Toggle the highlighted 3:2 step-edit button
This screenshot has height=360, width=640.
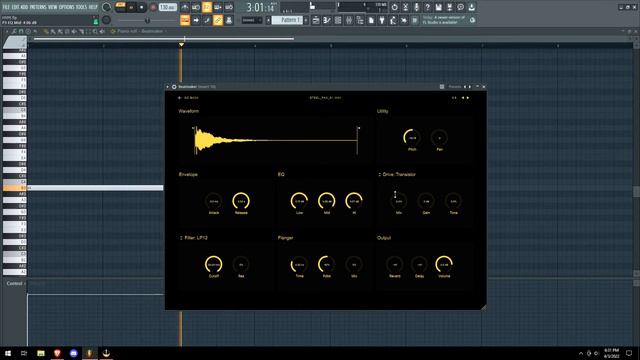(x=207, y=7)
